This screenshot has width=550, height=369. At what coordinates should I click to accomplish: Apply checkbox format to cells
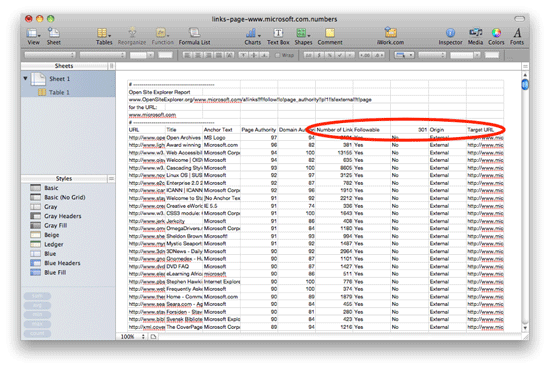340,55
